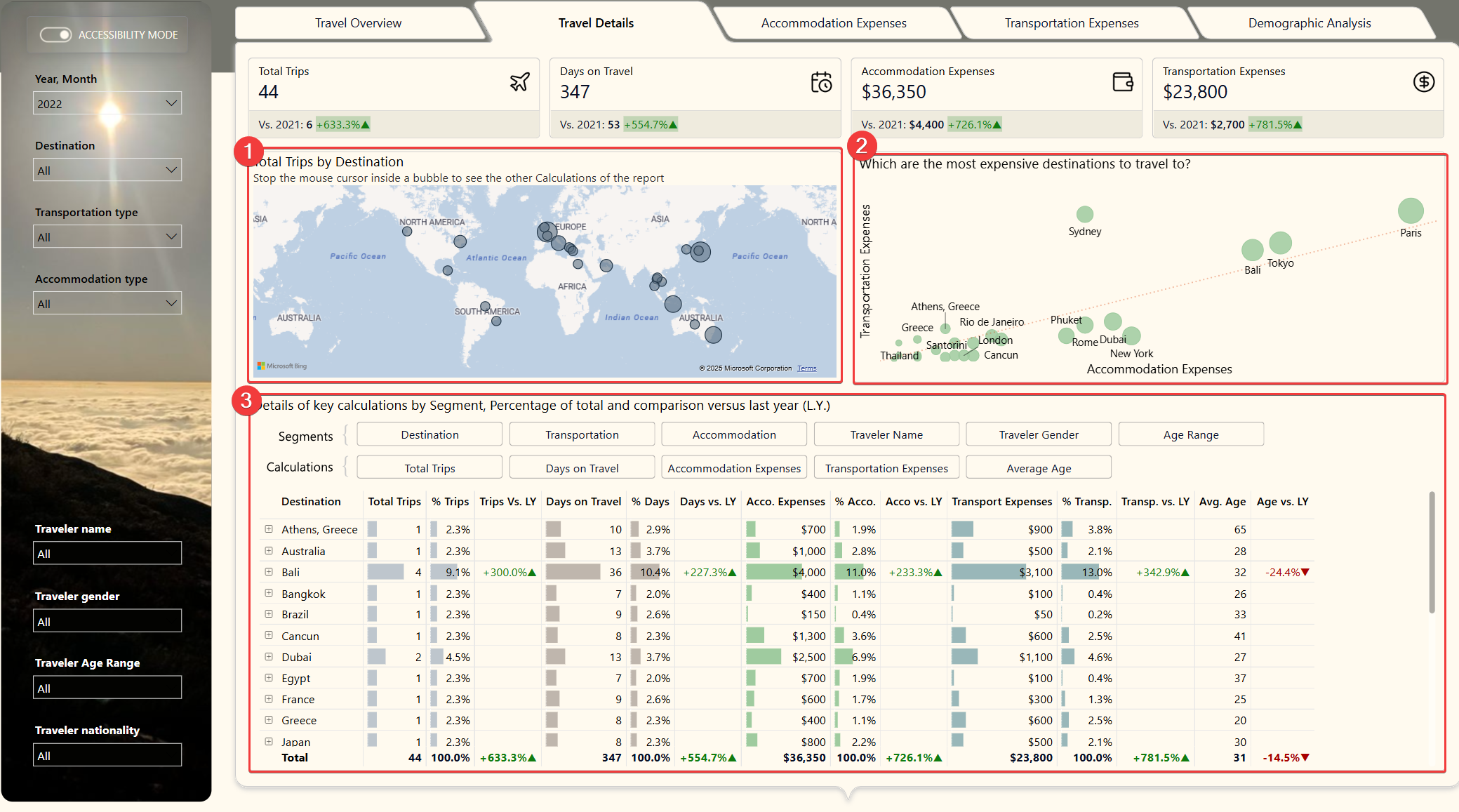Sort by the Acco. Expenses column header
Viewport: 1459px width, 812px height.
point(785,502)
